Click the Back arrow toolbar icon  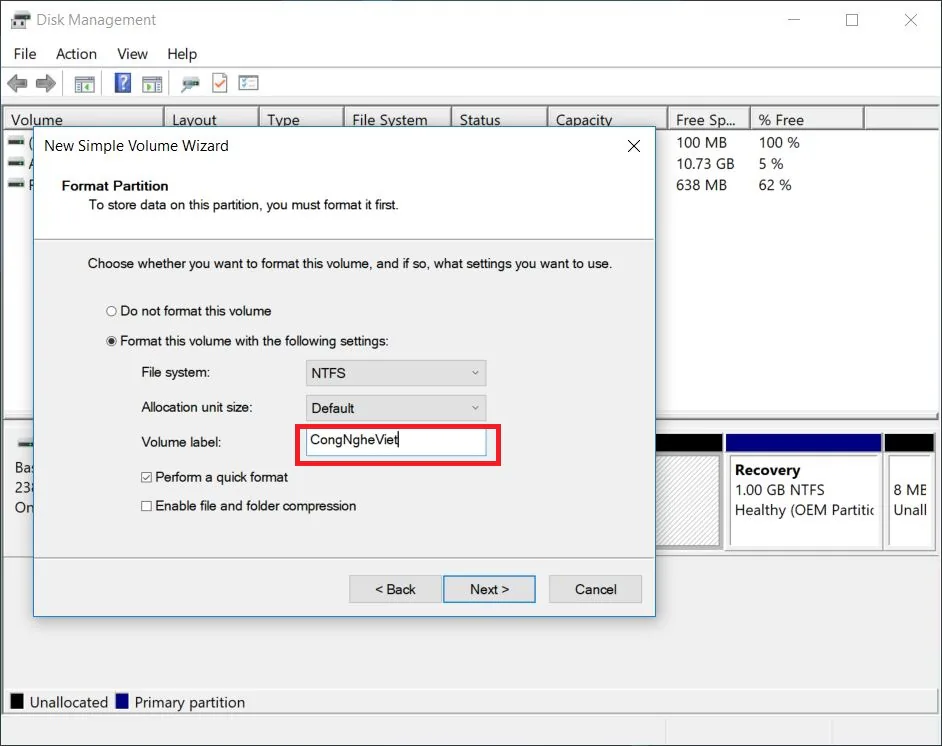[x=17, y=83]
